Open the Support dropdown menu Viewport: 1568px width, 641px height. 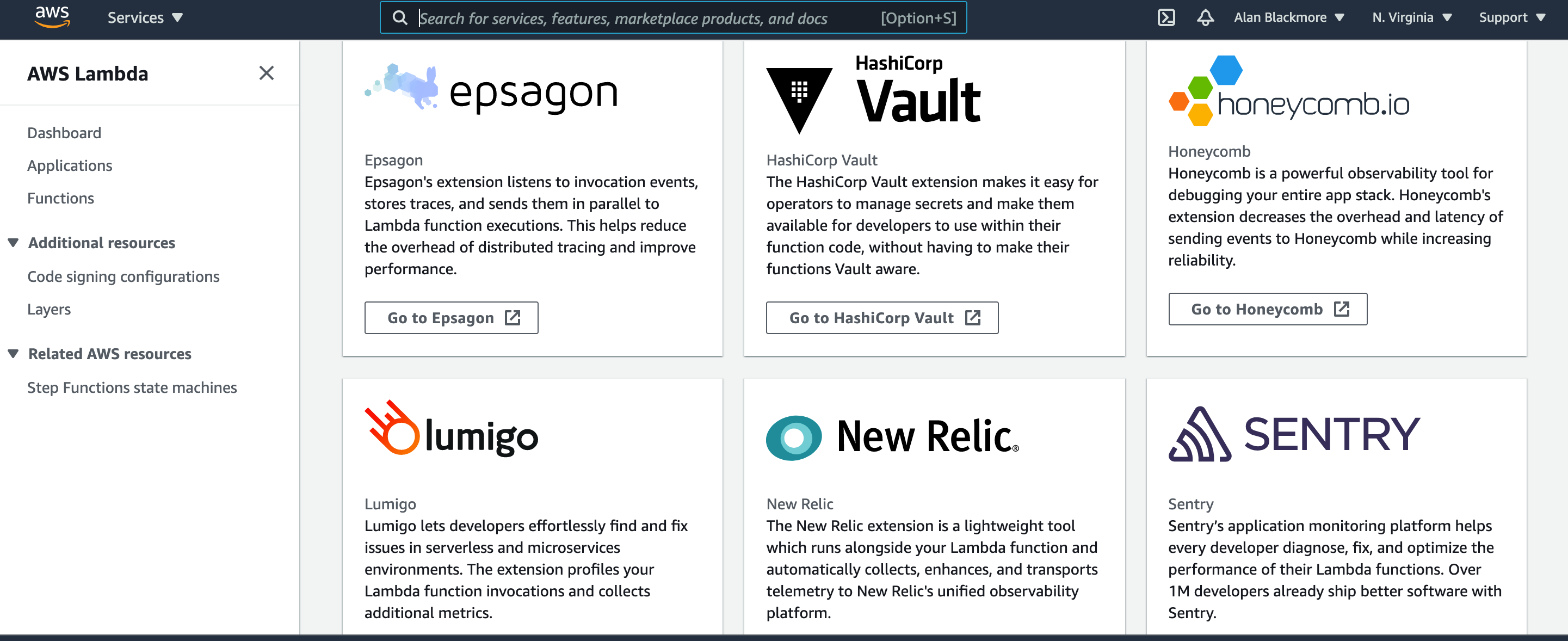pos(1511,17)
